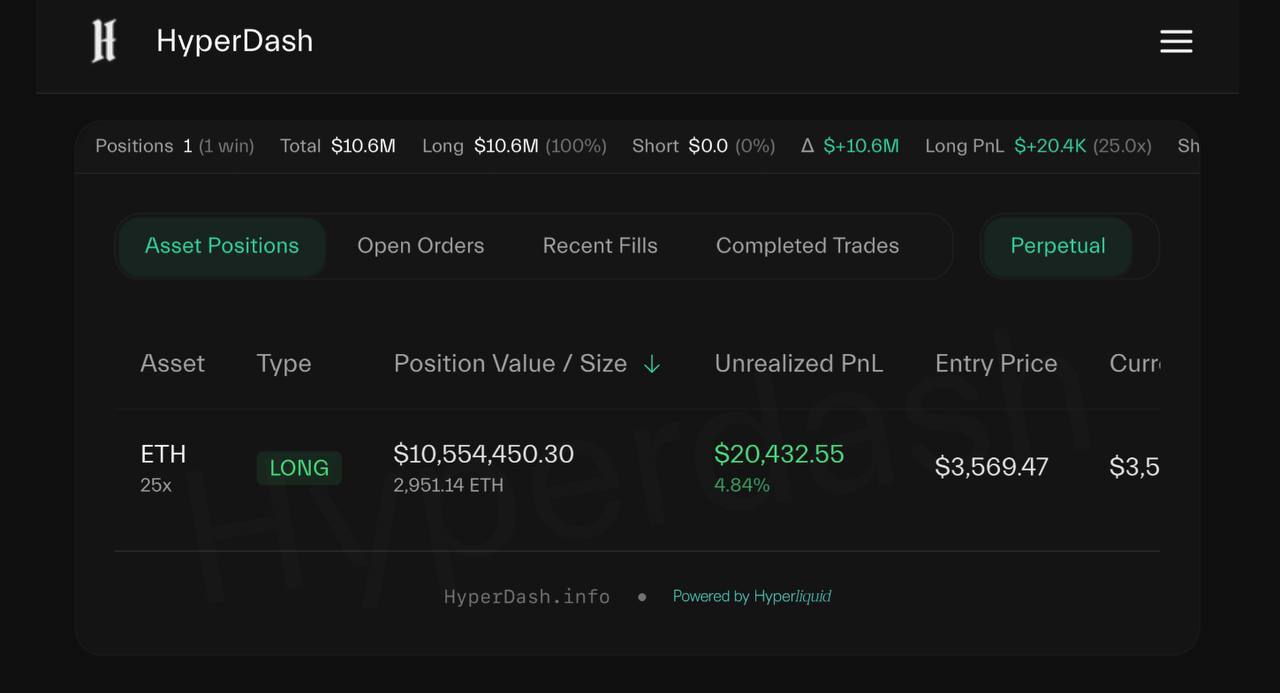The image size is (1280, 693).
Task: Click the Long $10.6M (100%) stat
Action: pos(514,146)
